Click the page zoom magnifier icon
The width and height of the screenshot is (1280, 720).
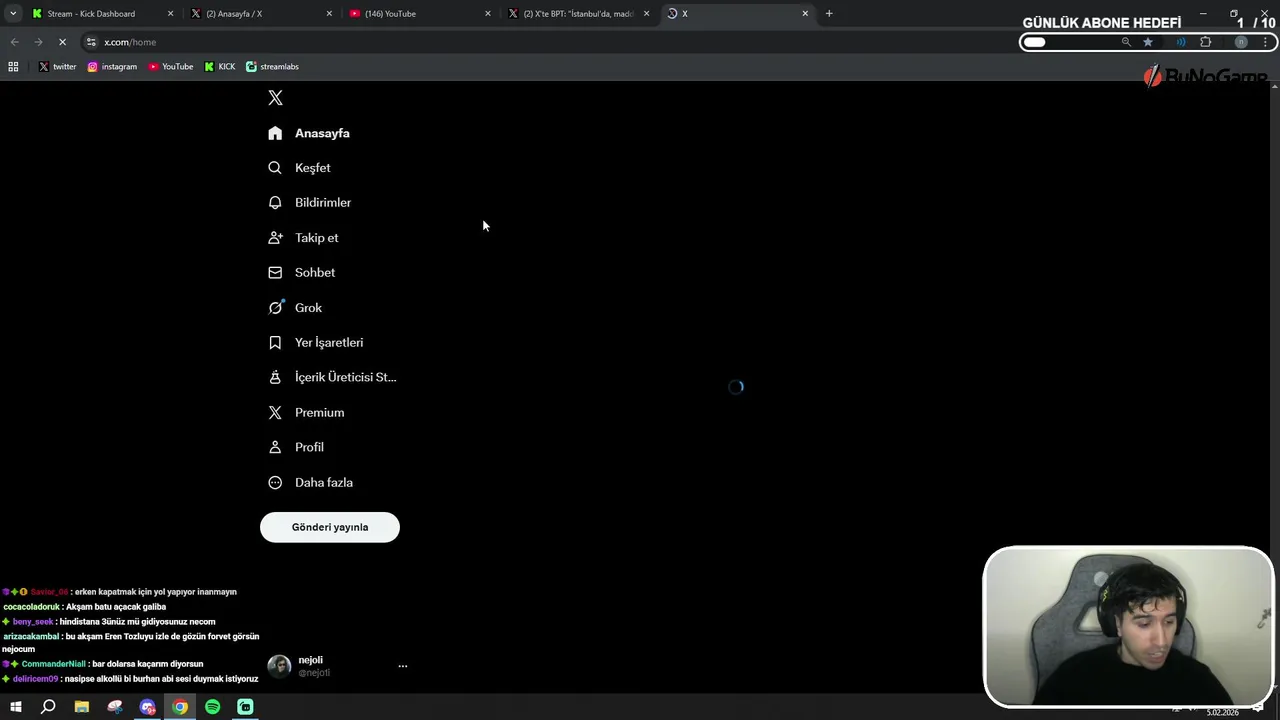point(1126,42)
